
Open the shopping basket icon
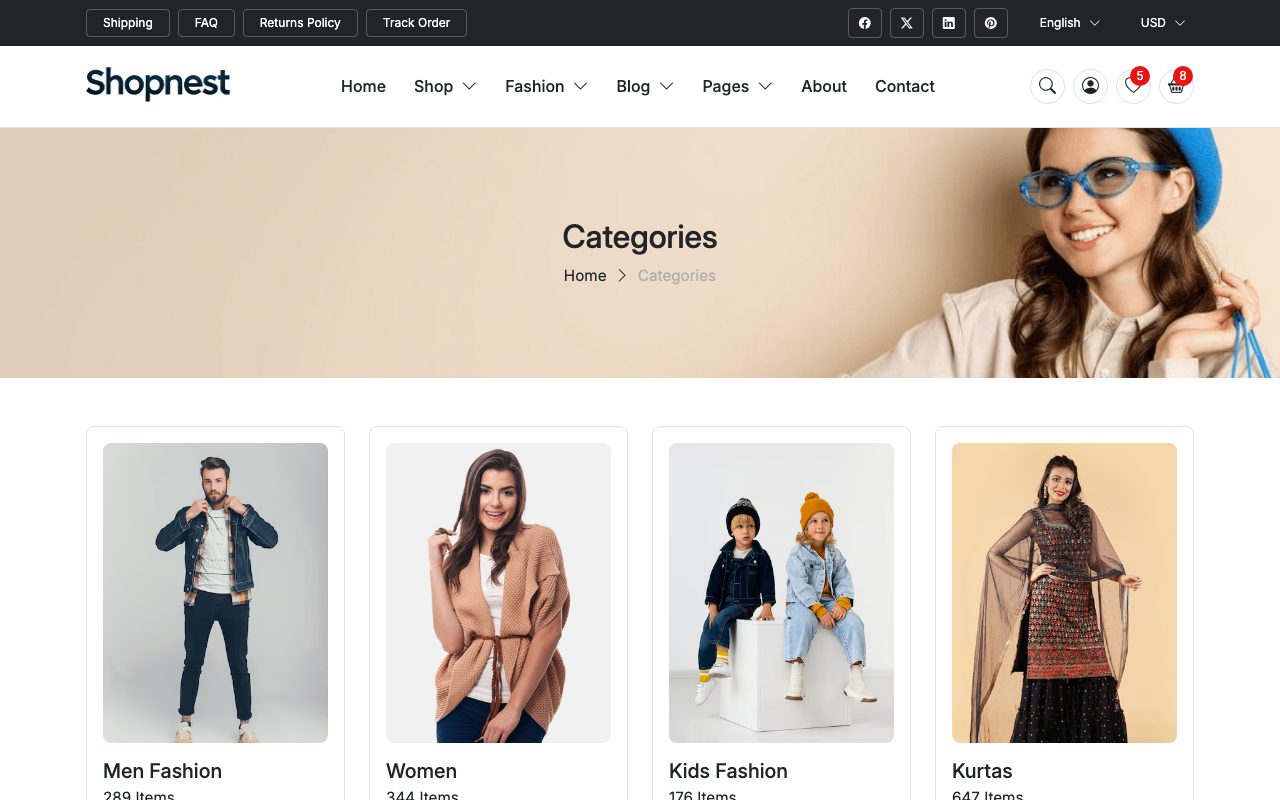[x=1176, y=86]
